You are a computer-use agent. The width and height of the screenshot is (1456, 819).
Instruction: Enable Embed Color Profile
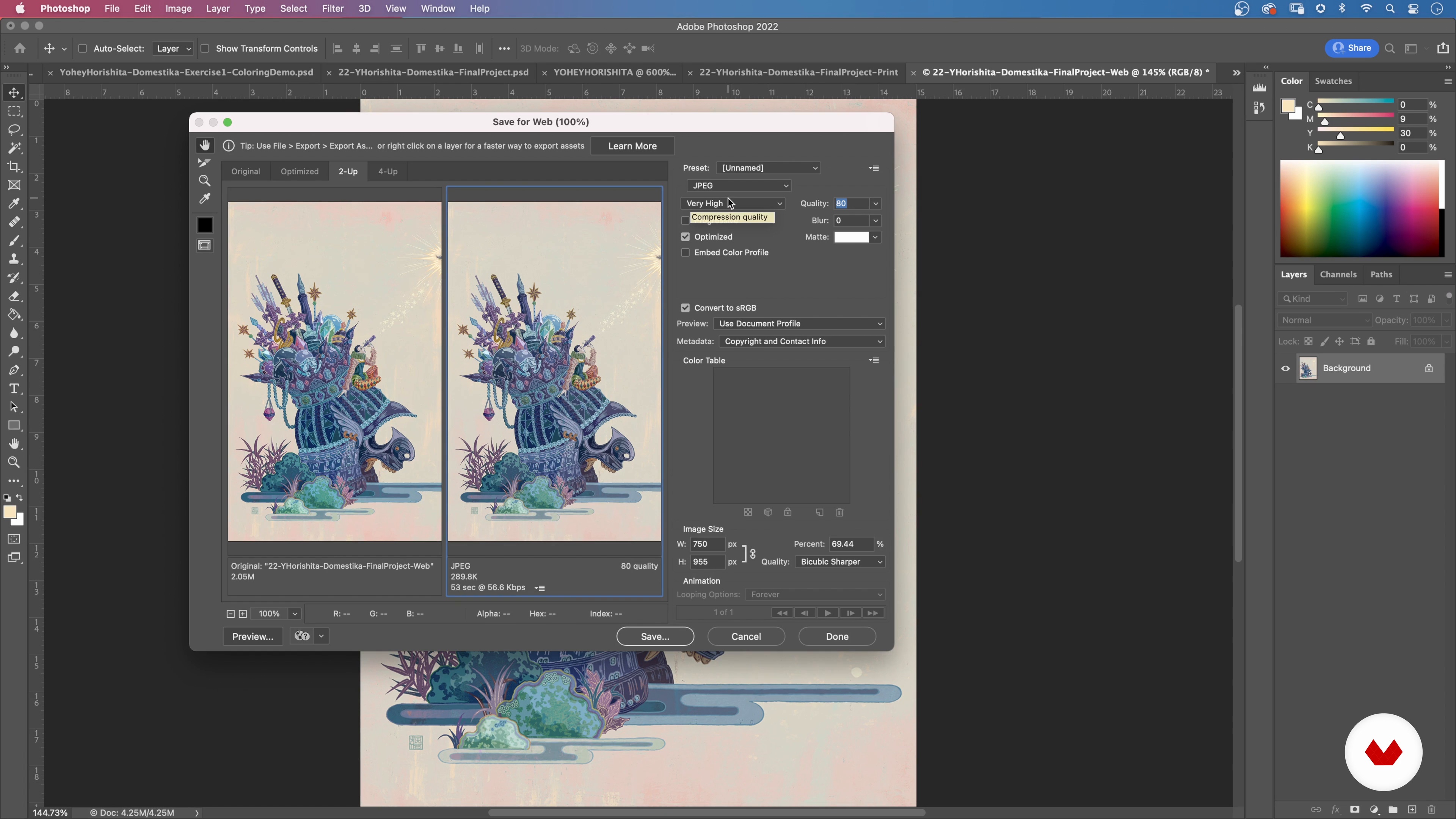click(x=686, y=253)
